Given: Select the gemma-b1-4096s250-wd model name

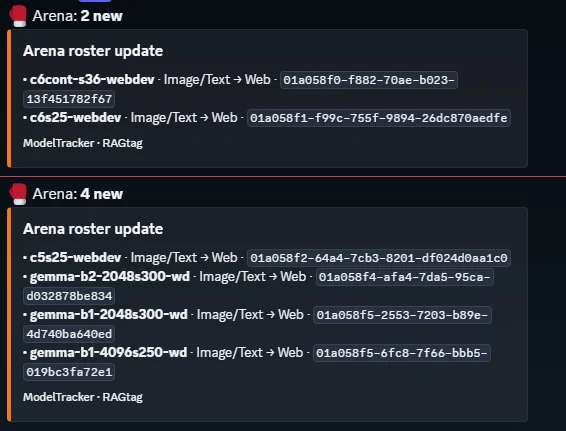Looking at the screenshot, I should point(108,353).
